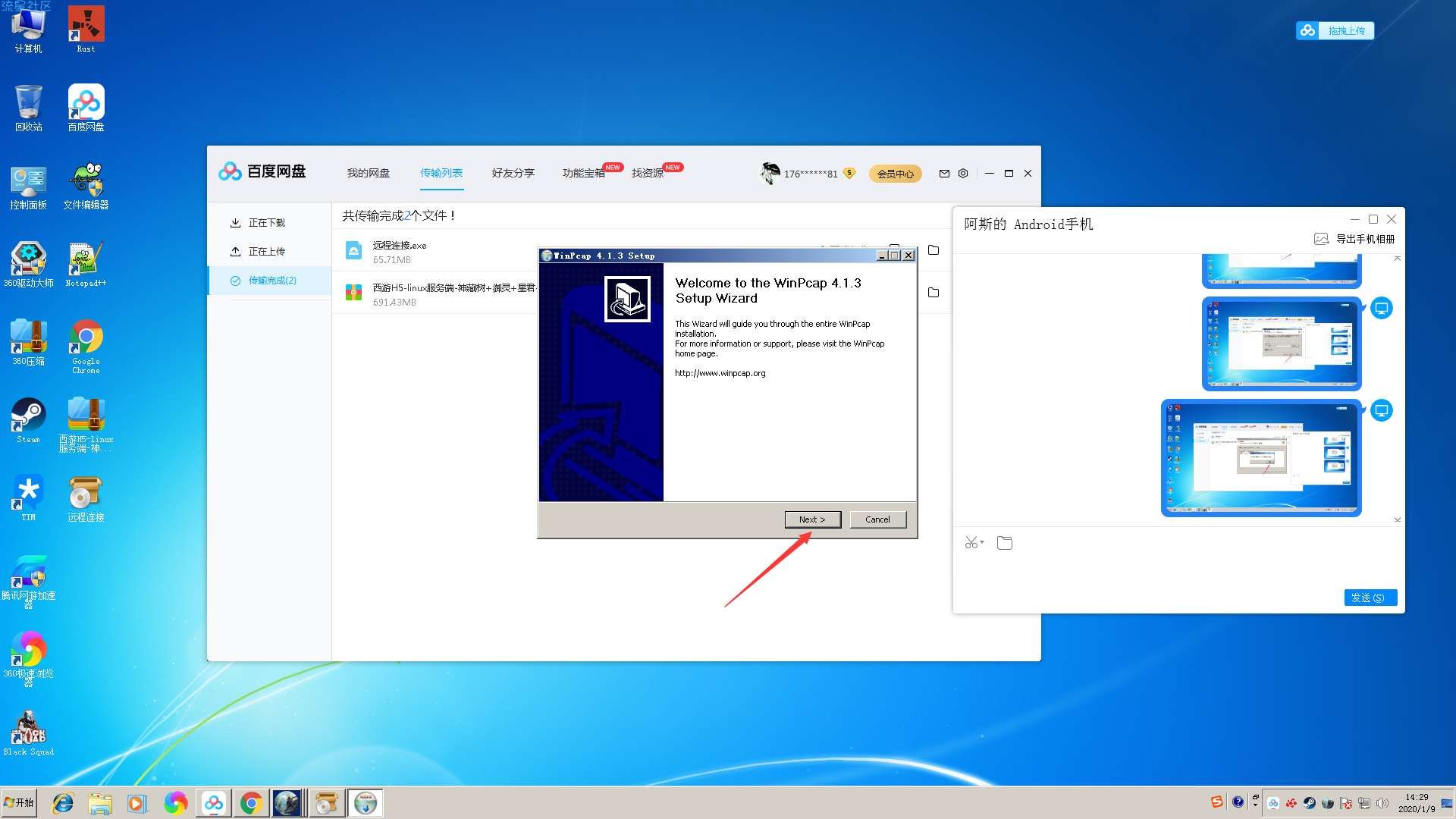Click the folder icon in the chat toolbar
1456x819 pixels.
coord(1005,543)
